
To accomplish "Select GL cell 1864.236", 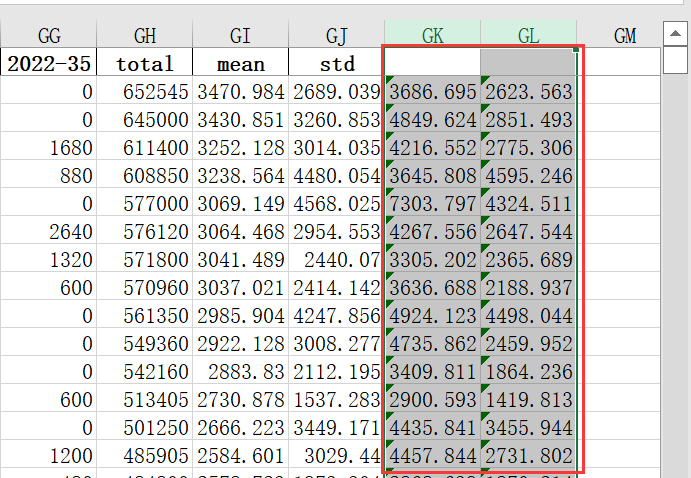I will (528, 370).
